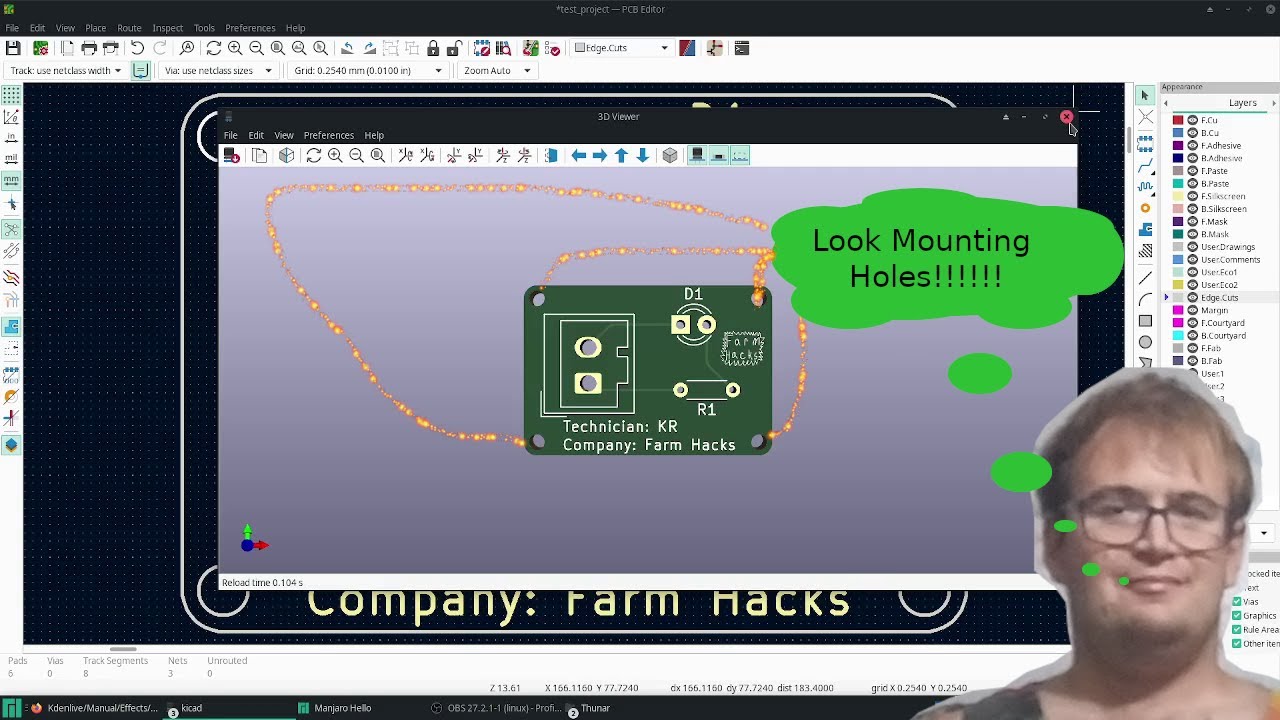The width and height of the screenshot is (1280, 720).
Task: Open 3D Viewer Preferences menu
Action: (329, 135)
